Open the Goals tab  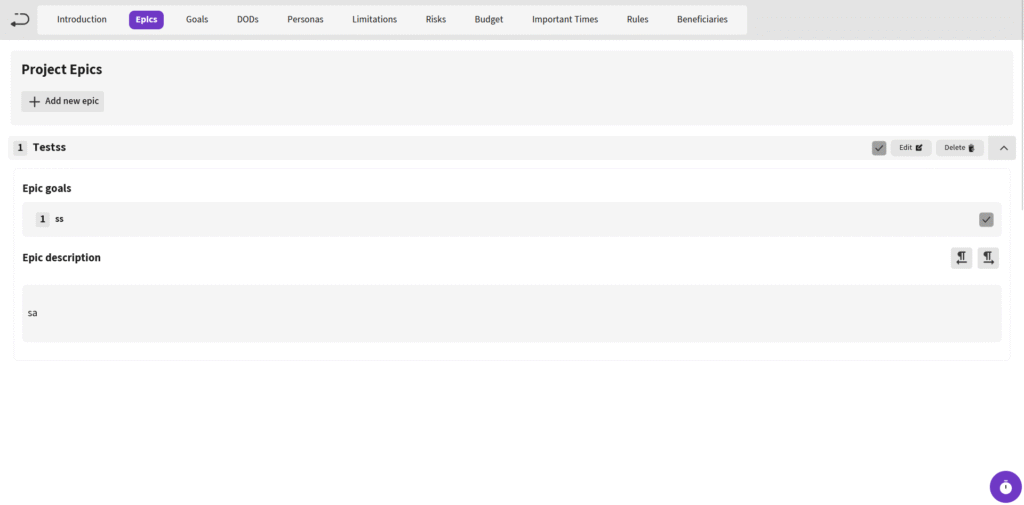click(x=197, y=20)
